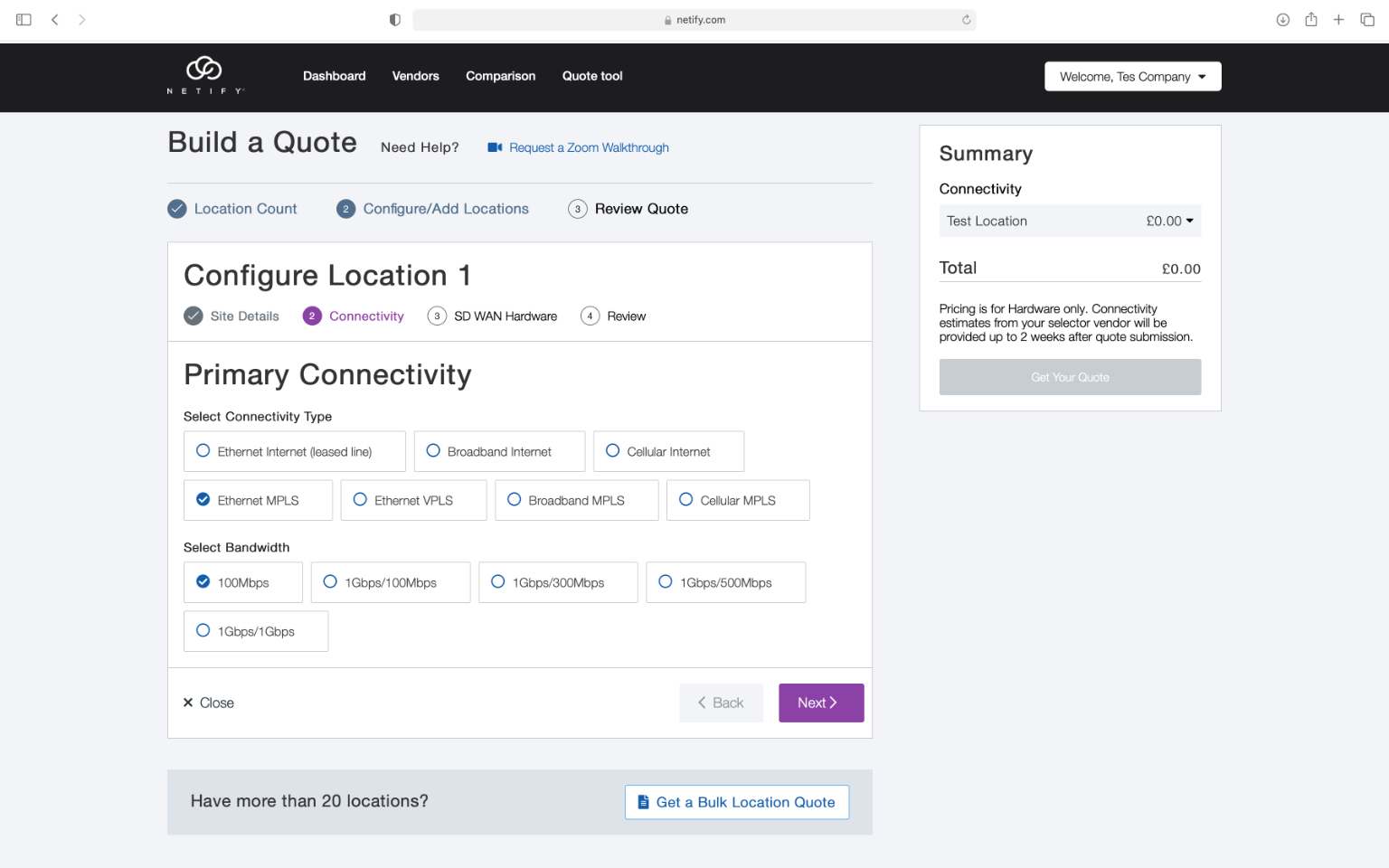Select the Ethernet MPLS option

click(x=258, y=500)
